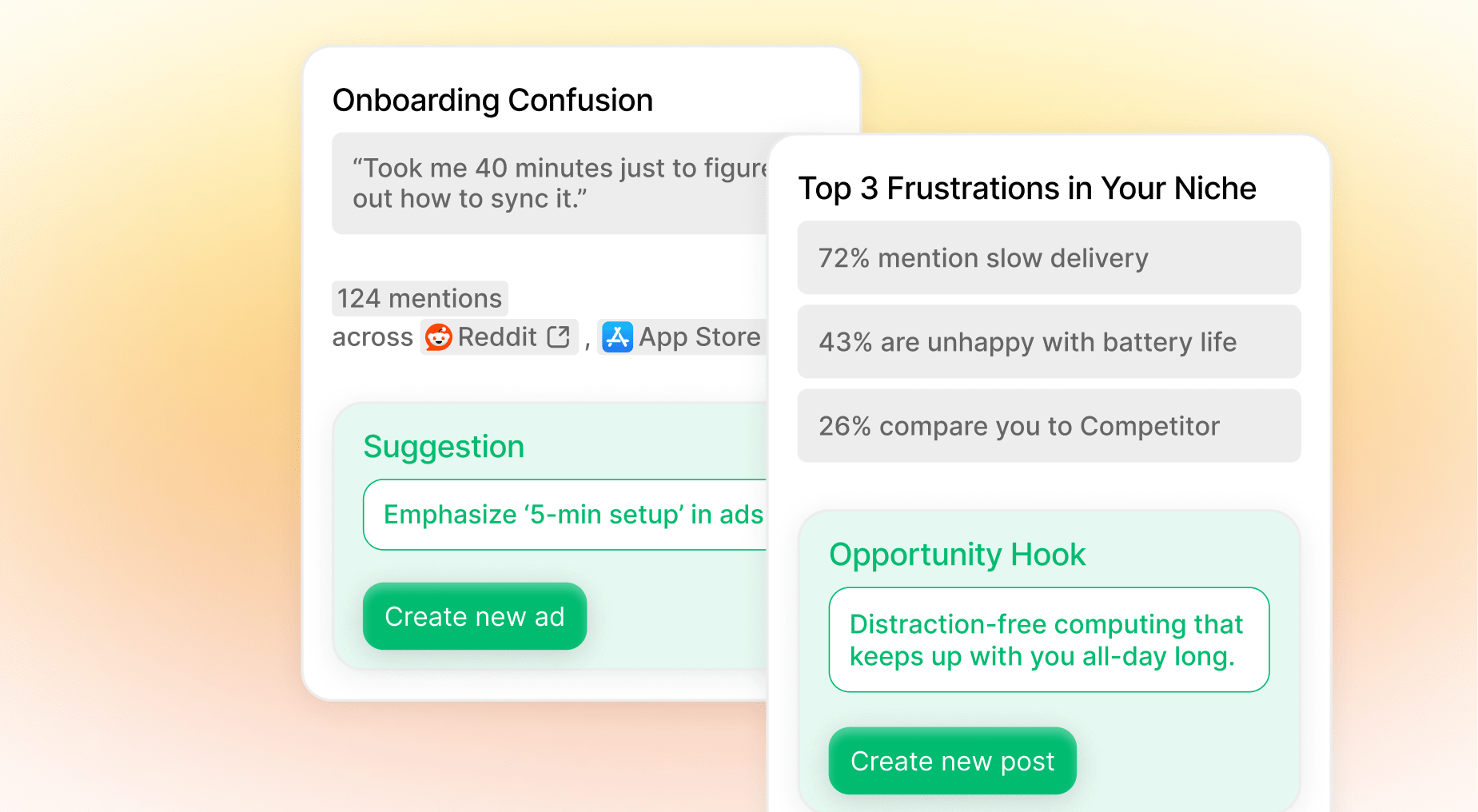Select the 26% compare you to Competitor row
Image resolution: width=1478 pixels, height=812 pixels.
tap(1049, 425)
